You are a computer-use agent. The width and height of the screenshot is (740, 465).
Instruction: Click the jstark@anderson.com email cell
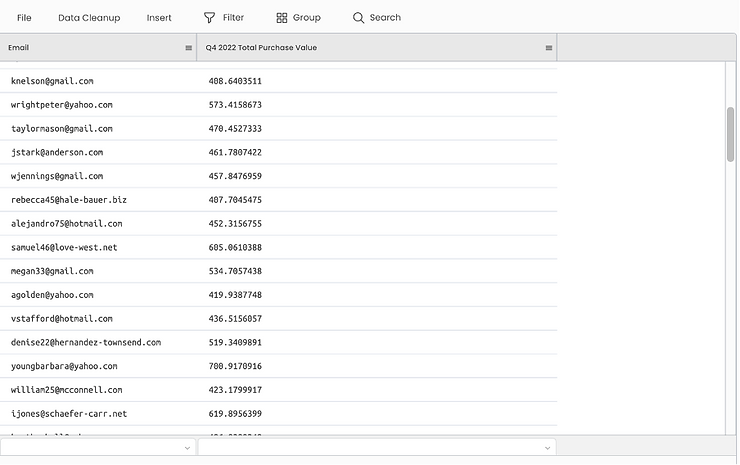click(57, 152)
